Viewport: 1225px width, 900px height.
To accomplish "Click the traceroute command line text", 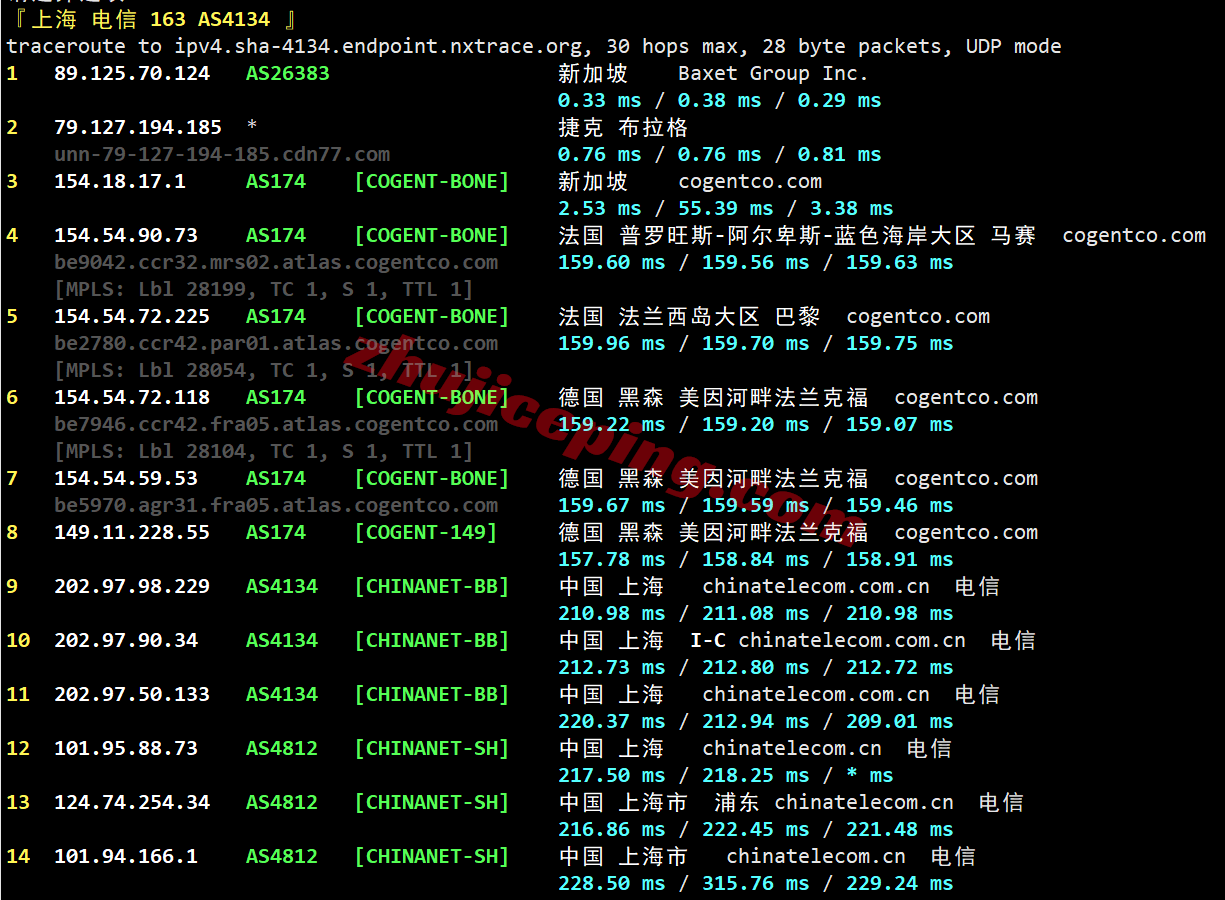I will 534,46.
